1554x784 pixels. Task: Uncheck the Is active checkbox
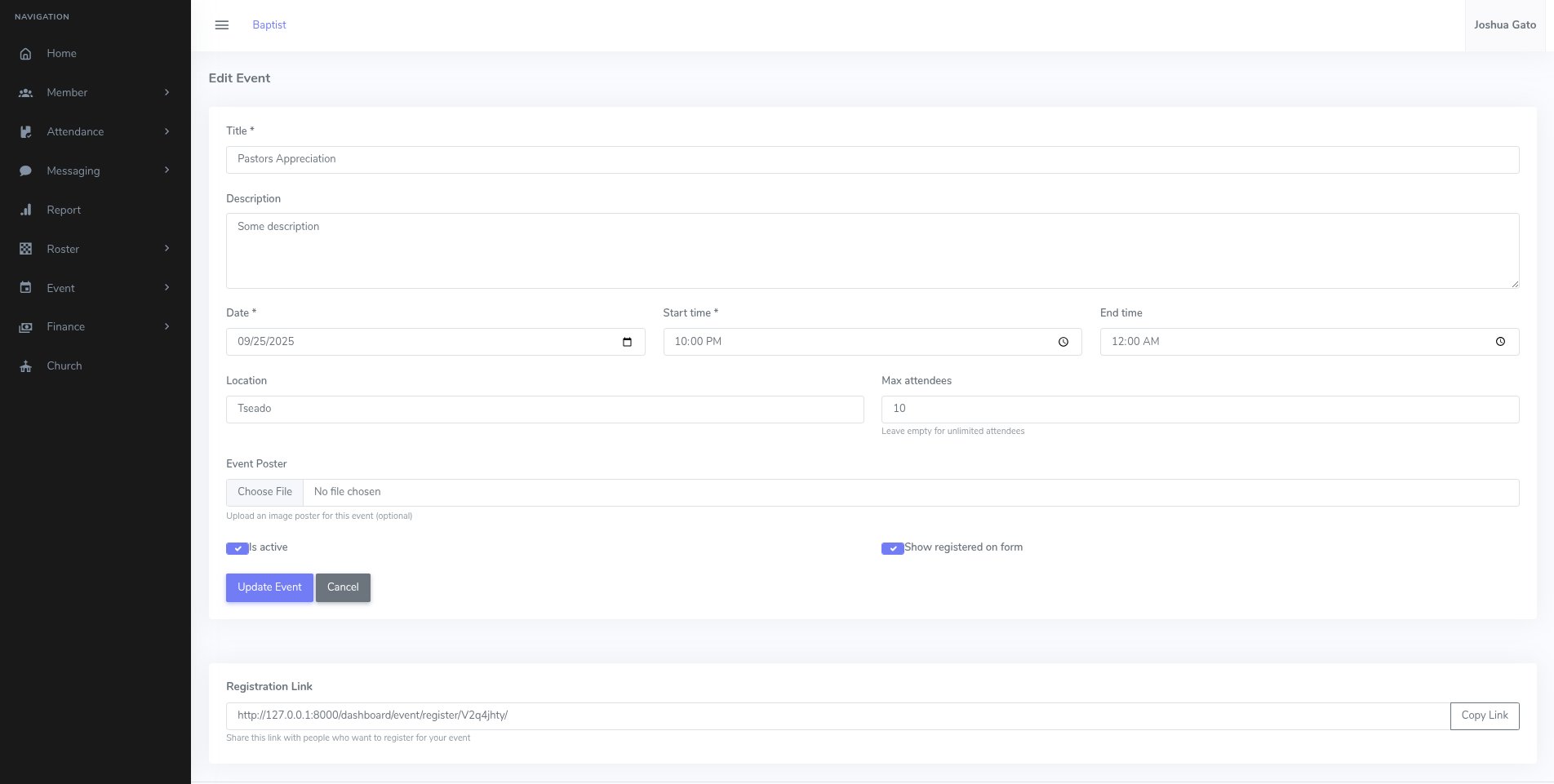(x=237, y=548)
